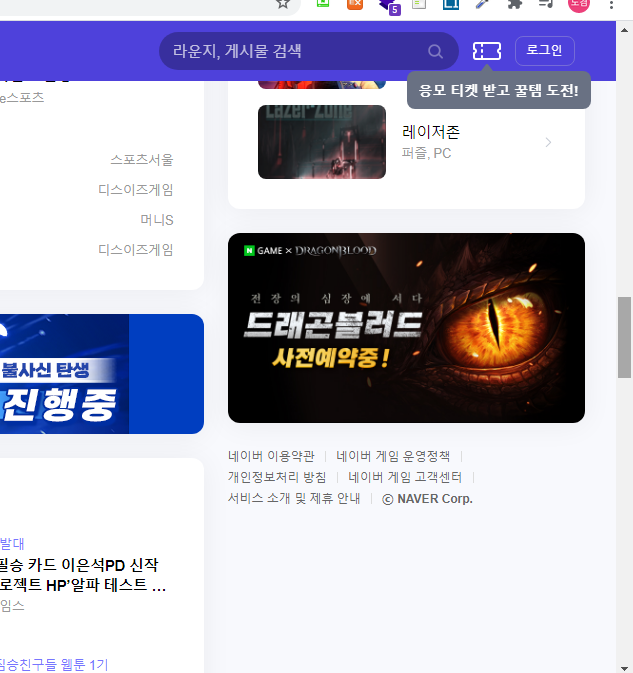Open the 레이저존 game thumbnail
This screenshot has height=673, width=633.
(x=322, y=142)
